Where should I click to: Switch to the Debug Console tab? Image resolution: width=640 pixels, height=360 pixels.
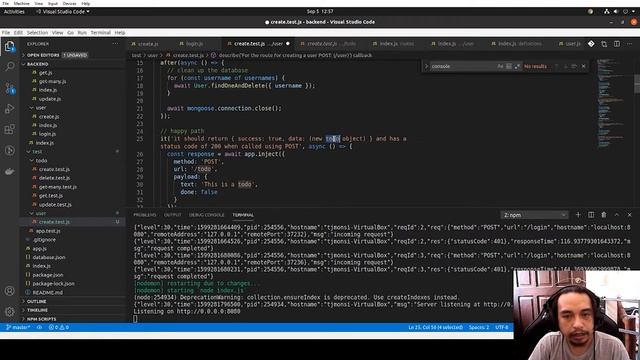(206, 215)
